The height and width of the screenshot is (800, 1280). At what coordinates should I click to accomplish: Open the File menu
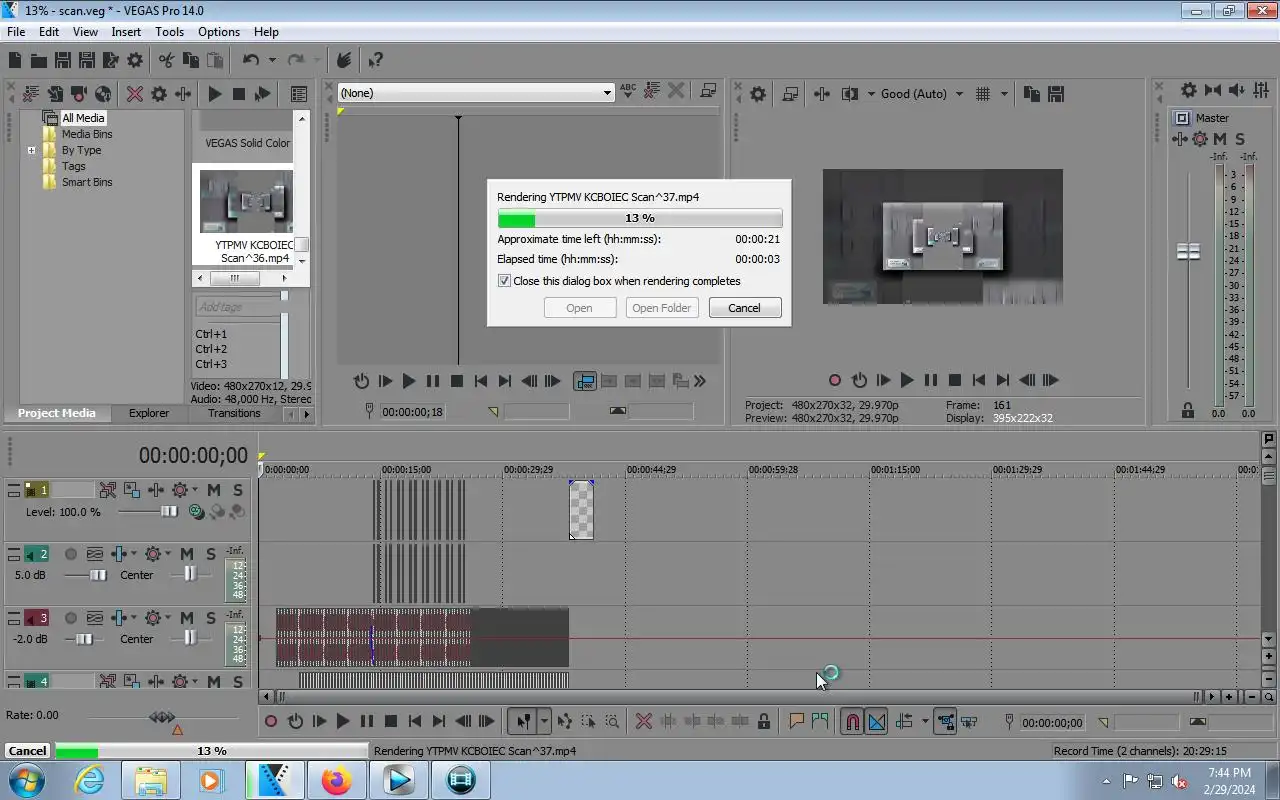[16, 32]
